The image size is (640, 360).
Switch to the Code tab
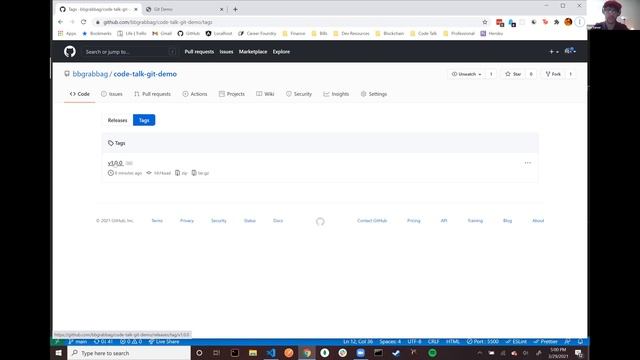click(x=80, y=94)
